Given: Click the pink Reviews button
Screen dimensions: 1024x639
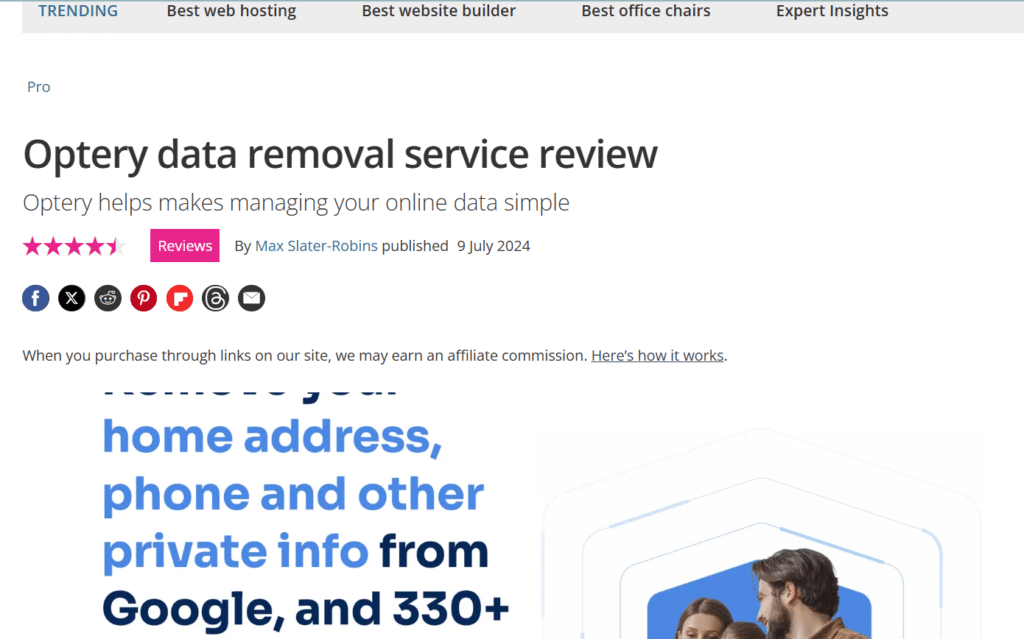Looking at the screenshot, I should coord(185,246).
